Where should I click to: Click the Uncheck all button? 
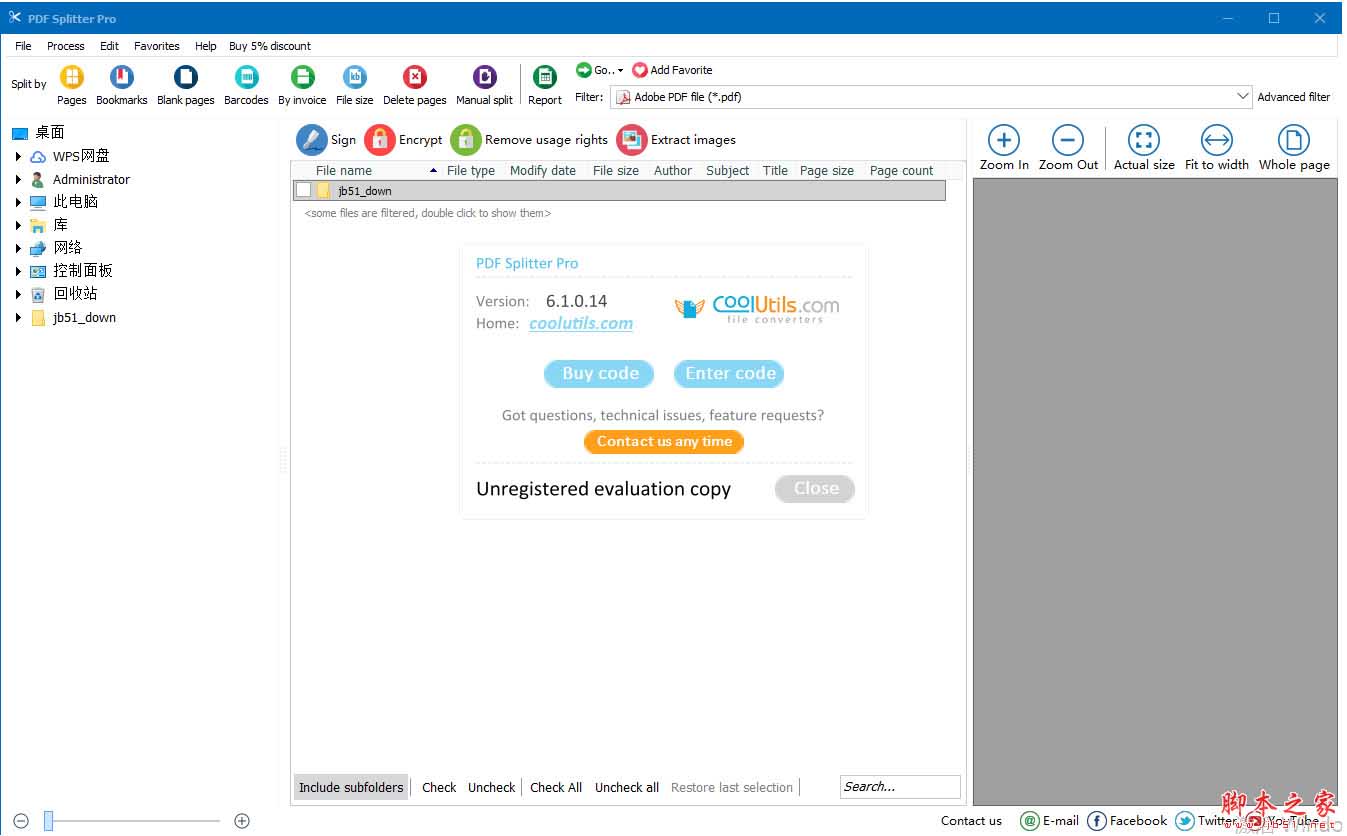tap(627, 787)
